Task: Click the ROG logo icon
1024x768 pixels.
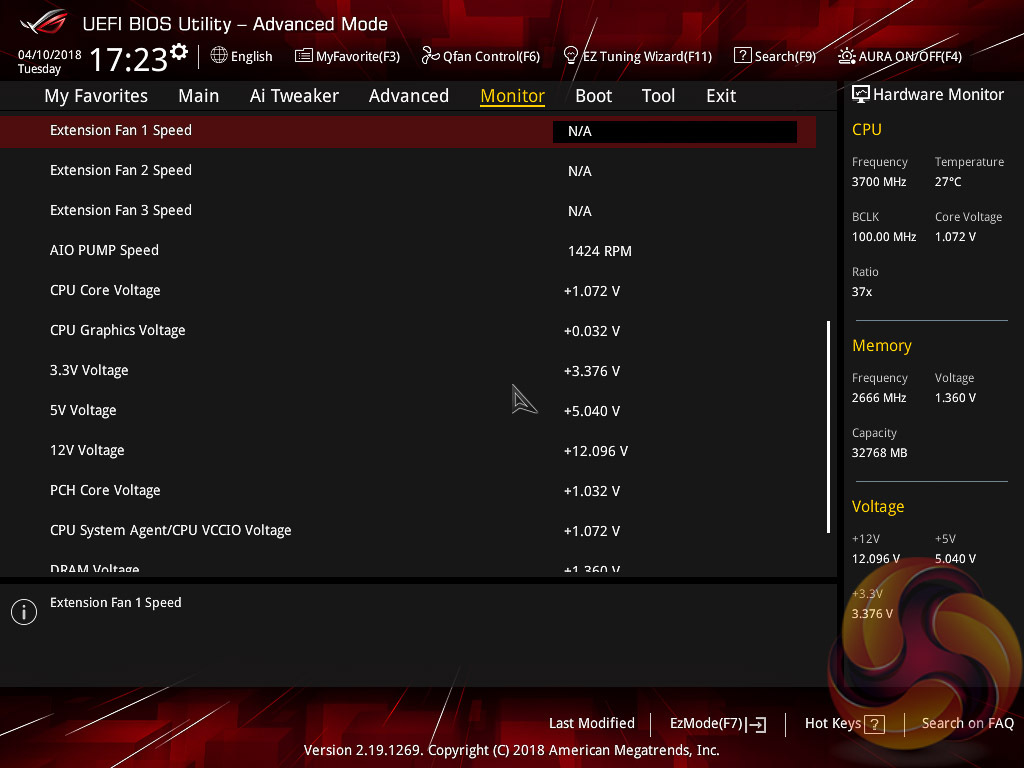Action: click(43, 22)
